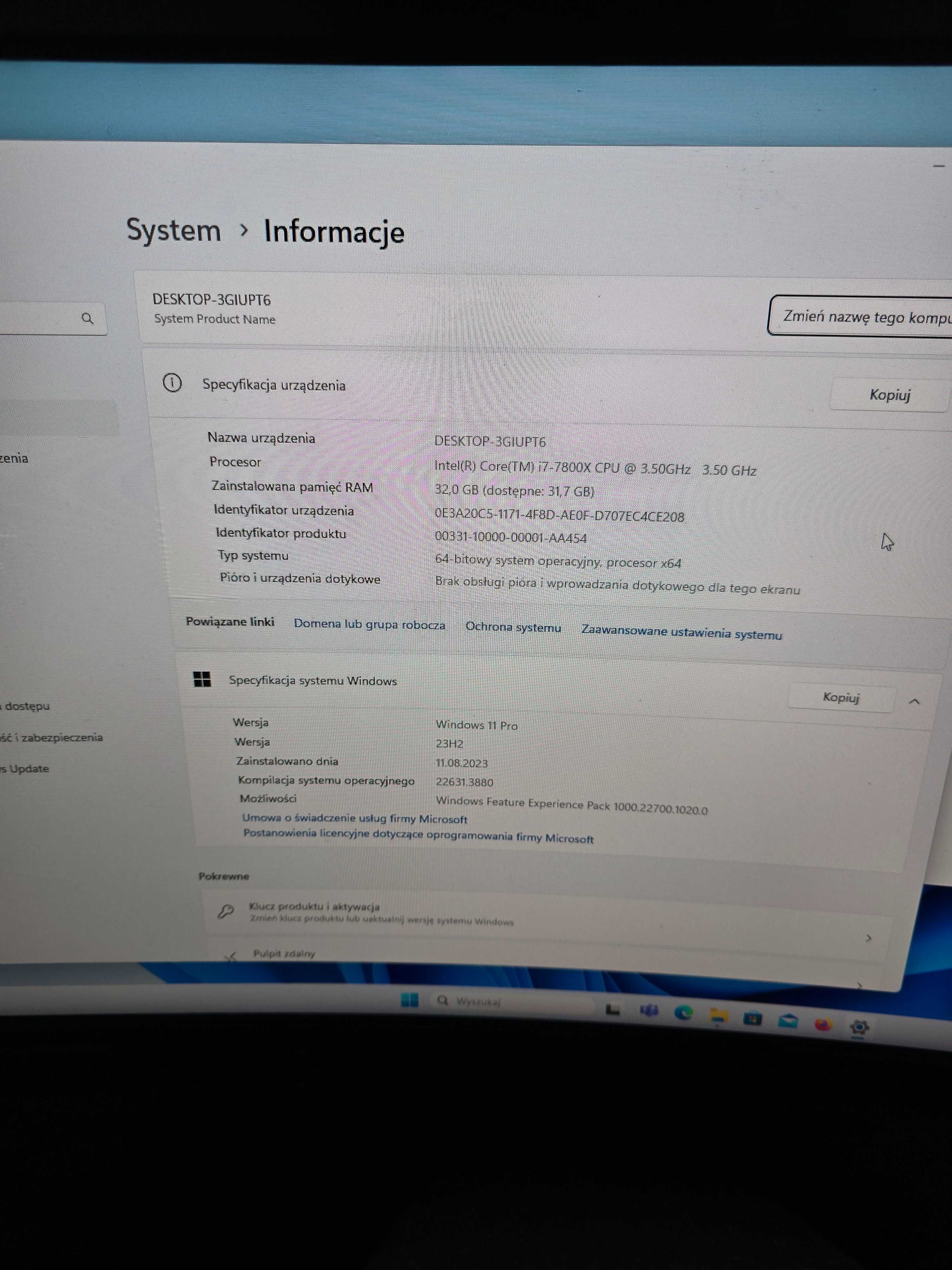Click the 23H2 version value

[x=449, y=744]
